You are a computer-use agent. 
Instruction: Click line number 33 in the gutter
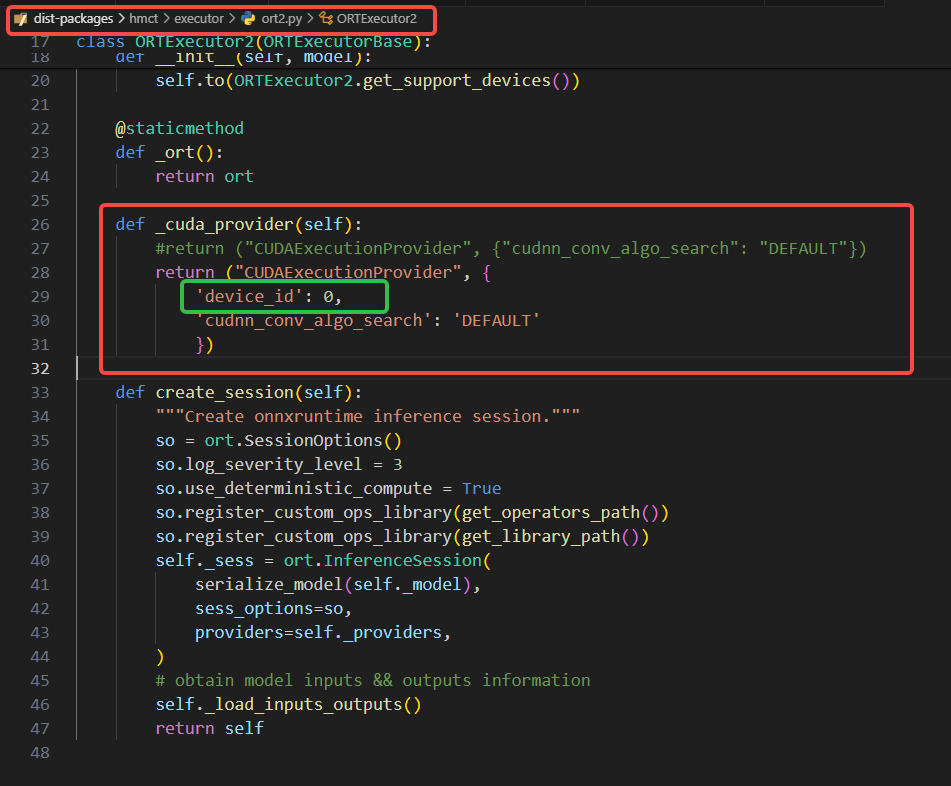(x=39, y=392)
